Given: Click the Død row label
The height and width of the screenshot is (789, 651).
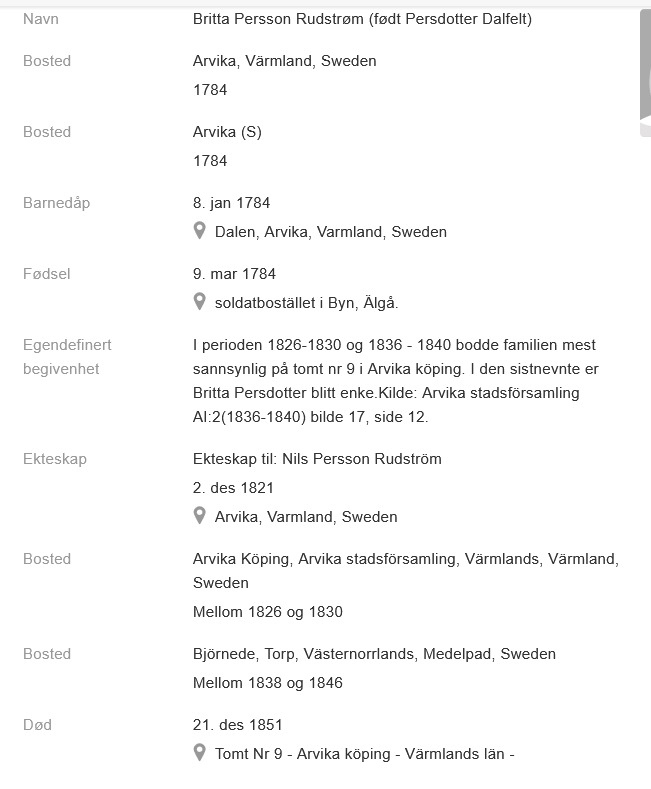Looking at the screenshot, I should click(37, 725).
